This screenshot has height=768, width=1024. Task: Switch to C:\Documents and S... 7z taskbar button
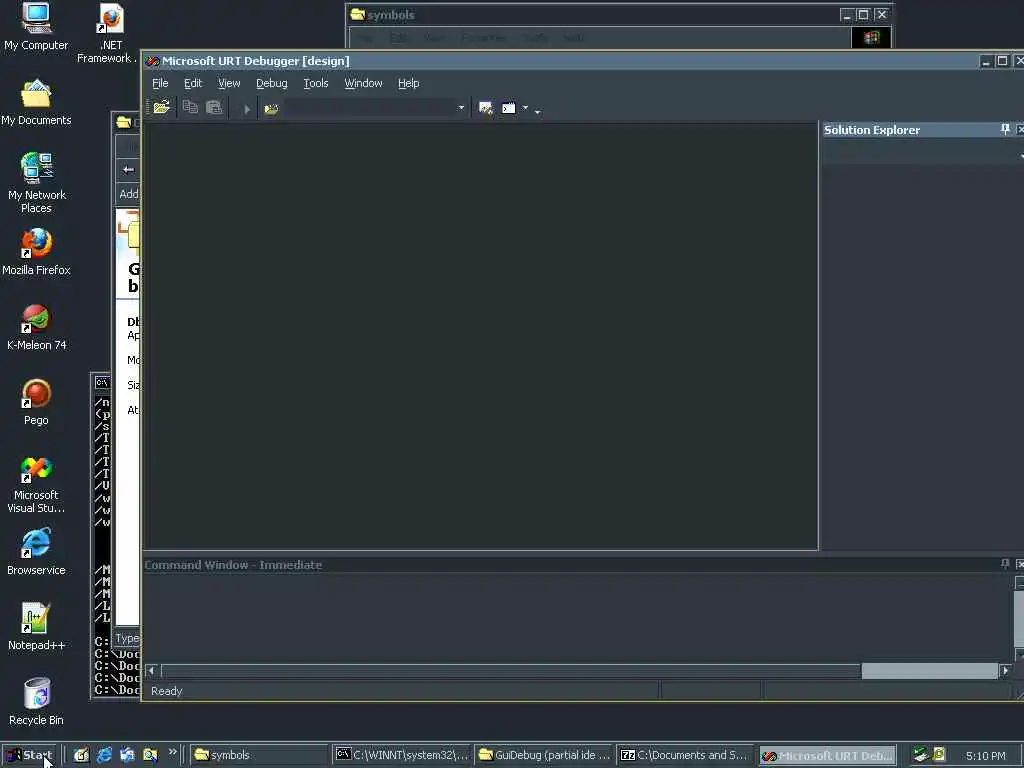pyautogui.click(x=686, y=755)
